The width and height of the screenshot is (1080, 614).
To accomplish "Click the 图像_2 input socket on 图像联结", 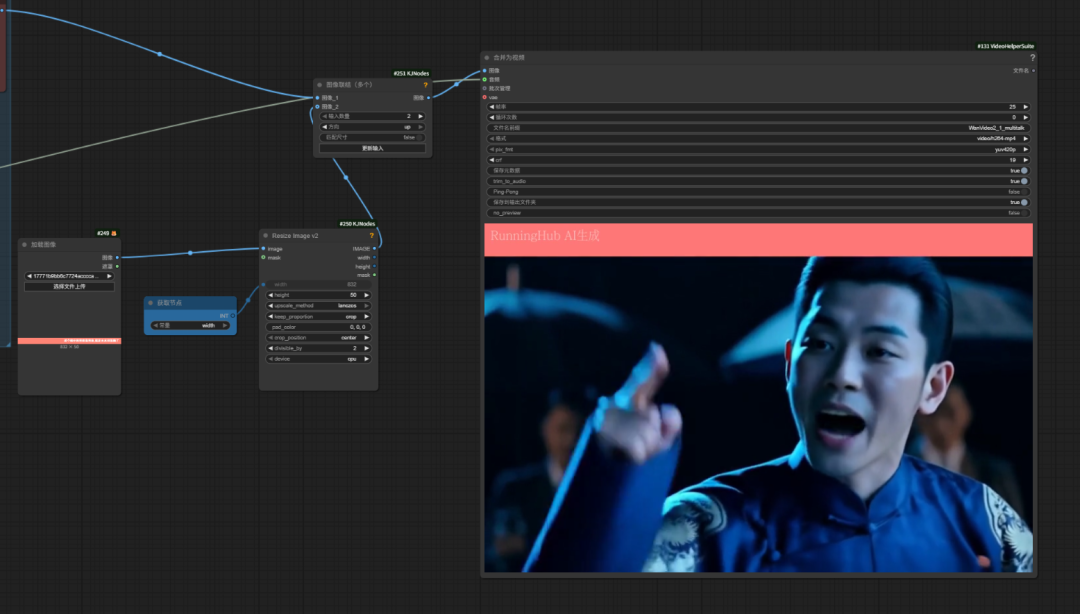I will (318, 107).
